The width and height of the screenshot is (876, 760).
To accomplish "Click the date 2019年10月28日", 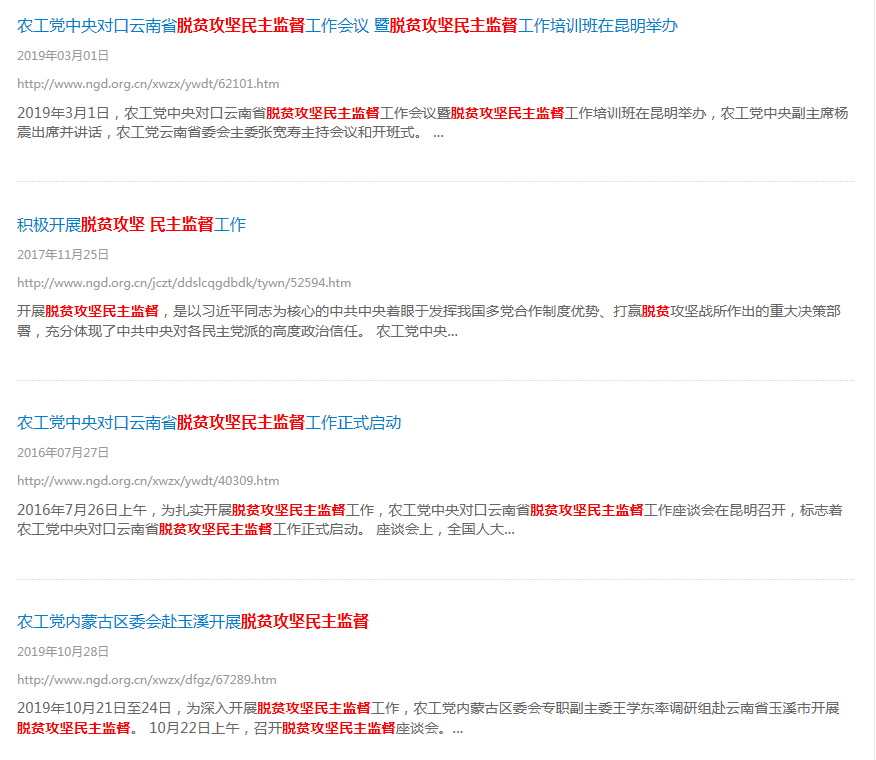I will (63, 651).
